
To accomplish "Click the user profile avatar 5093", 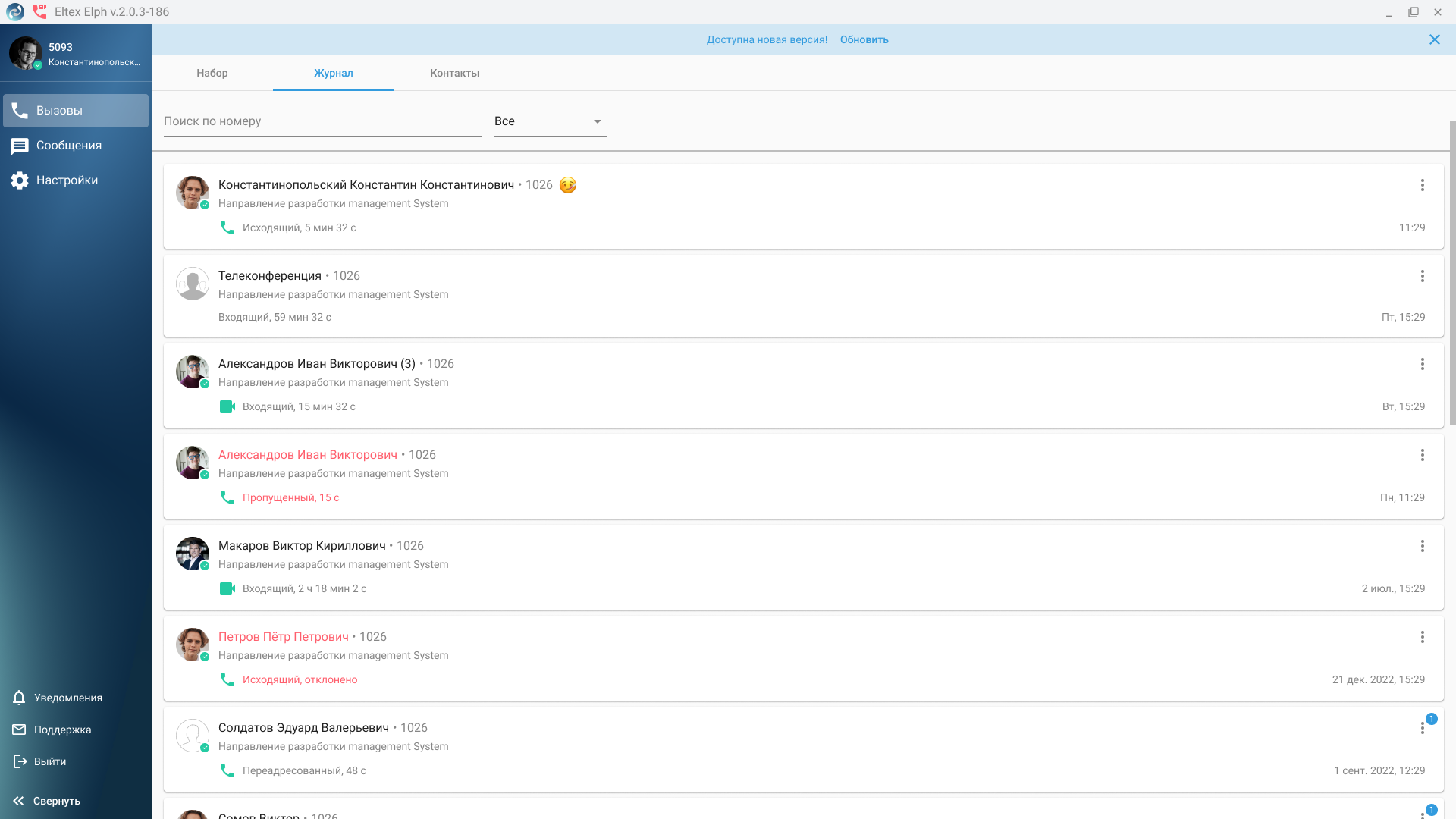I will (x=25, y=53).
